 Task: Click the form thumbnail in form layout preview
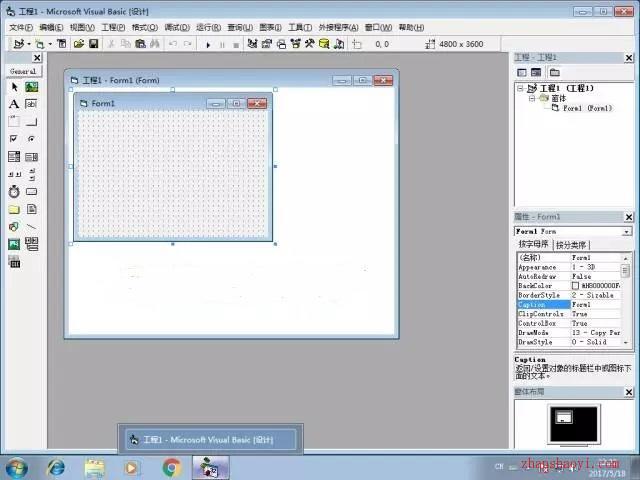564,417
